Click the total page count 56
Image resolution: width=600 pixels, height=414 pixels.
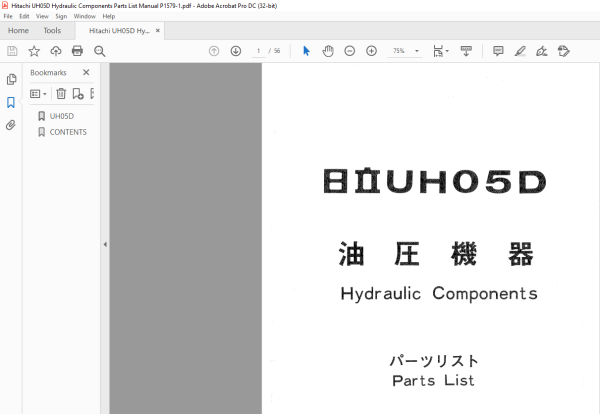click(x=277, y=51)
